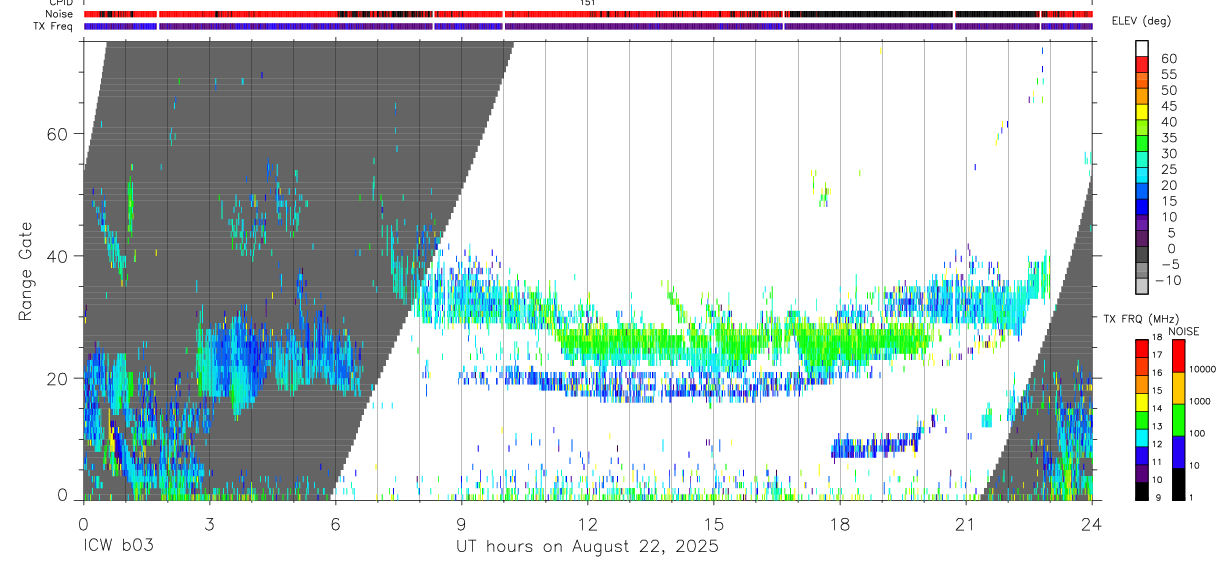Viewport: 1228px width, 567px height.
Task: Click the "Range Gate" y-axis title
Action: pos(27,271)
